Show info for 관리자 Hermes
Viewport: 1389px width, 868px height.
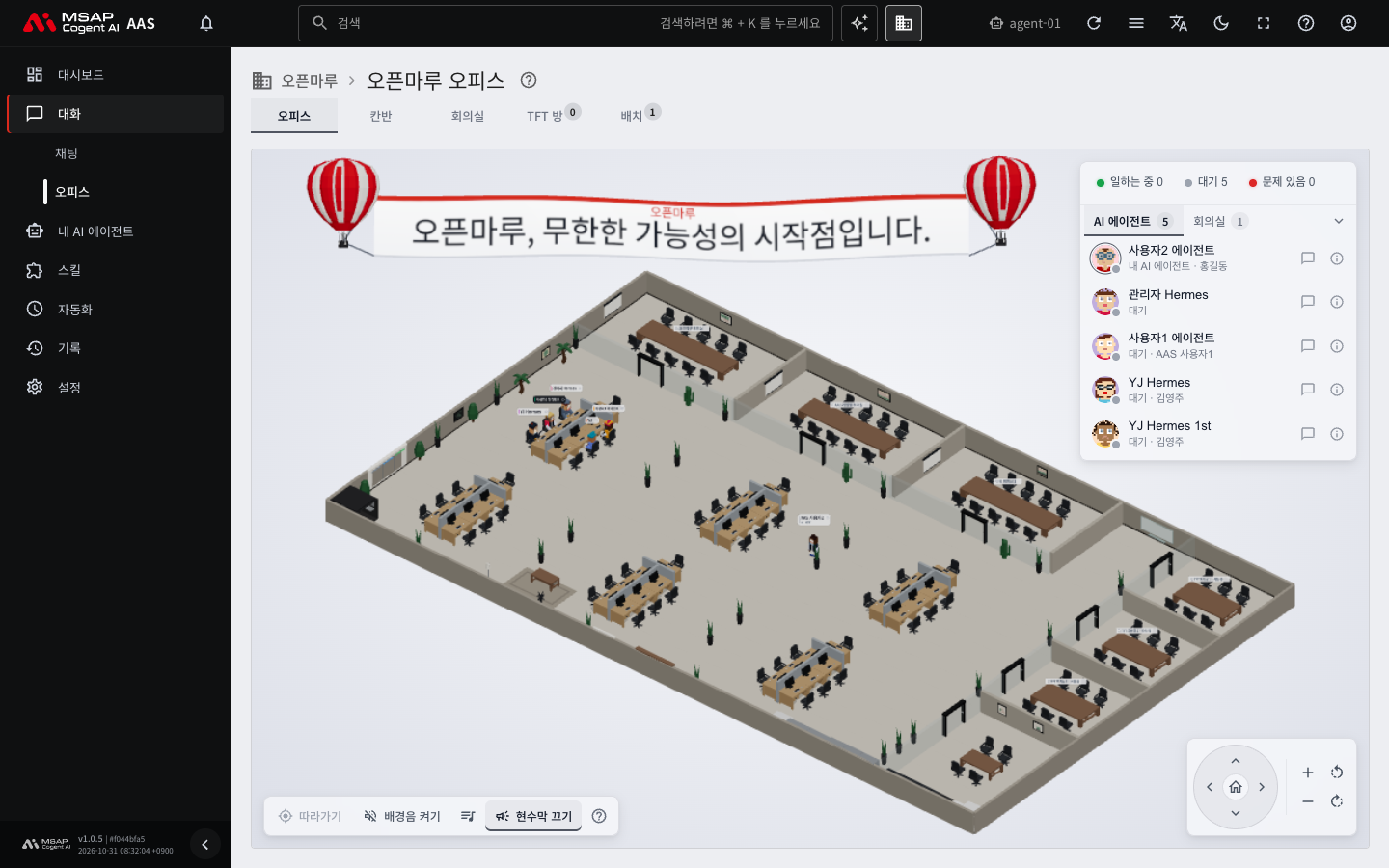(x=1337, y=302)
